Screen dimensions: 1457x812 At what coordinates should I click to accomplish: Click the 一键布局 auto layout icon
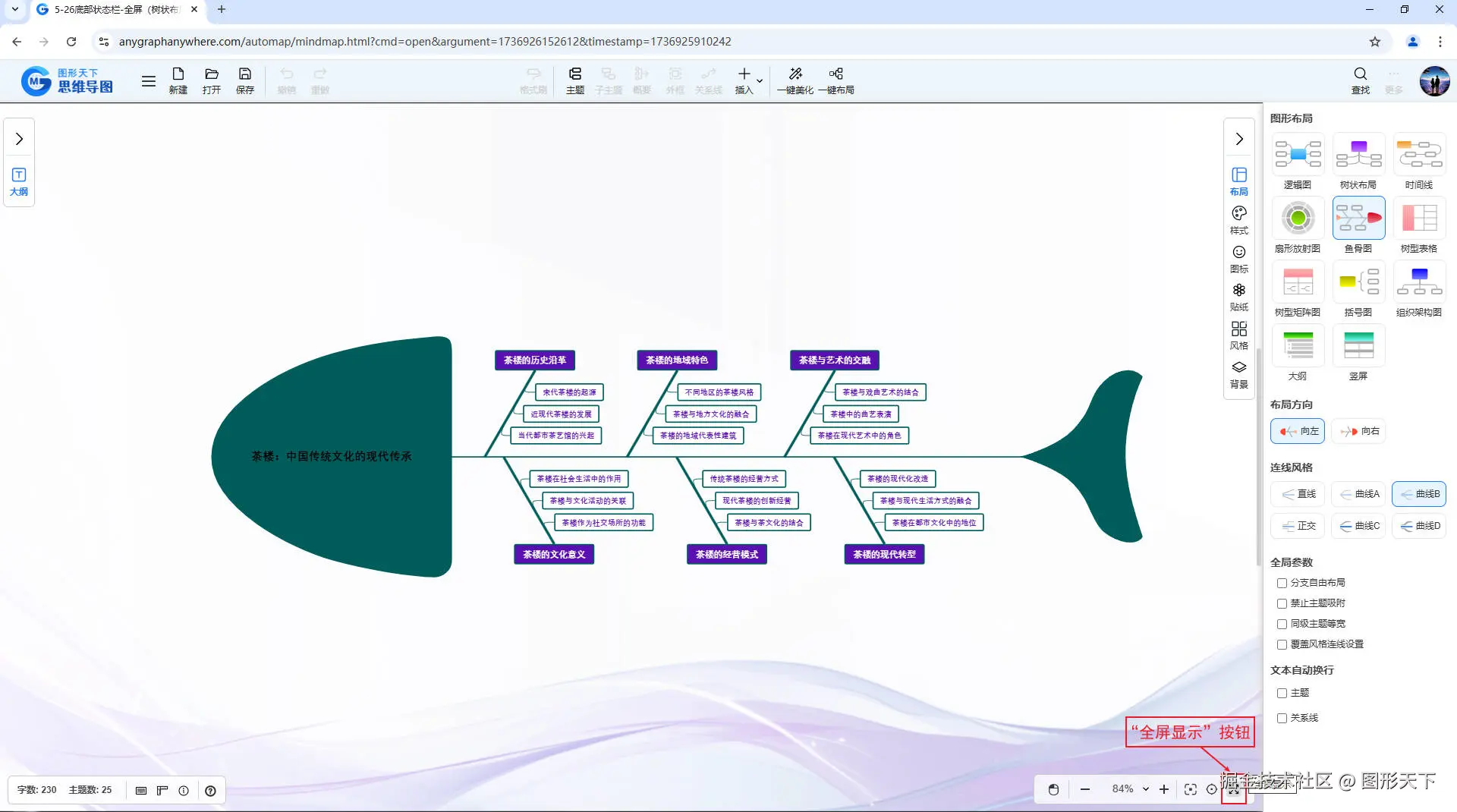(836, 80)
